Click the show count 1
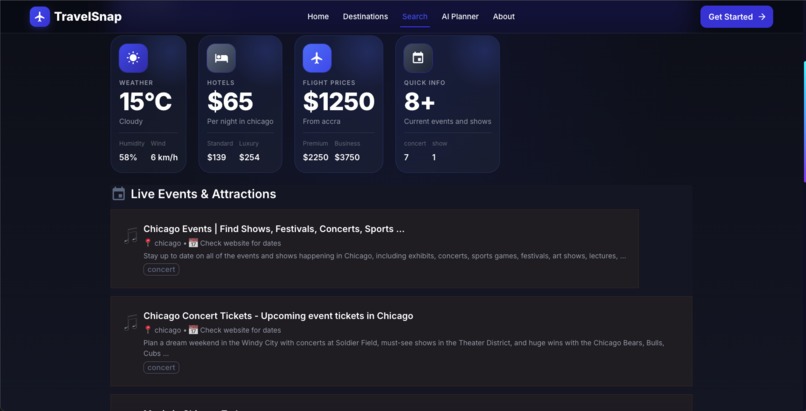This screenshot has height=411, width=806. [x=434, y=157]
